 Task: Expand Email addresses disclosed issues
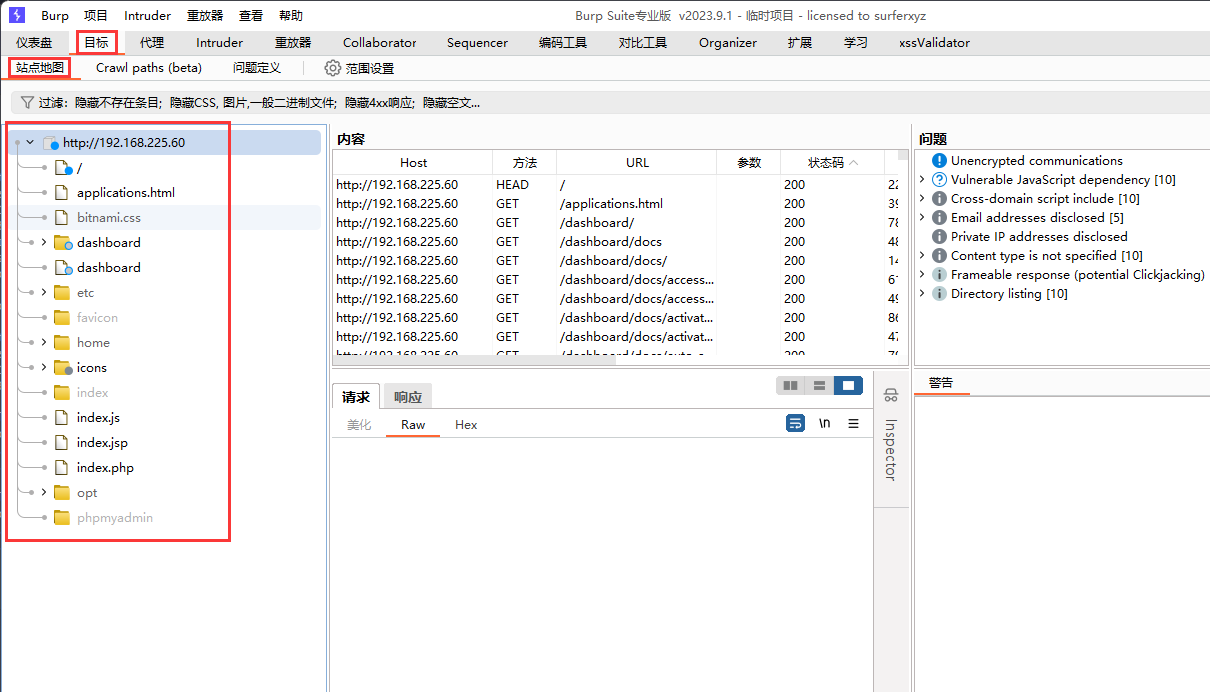(x=922, y=218)
